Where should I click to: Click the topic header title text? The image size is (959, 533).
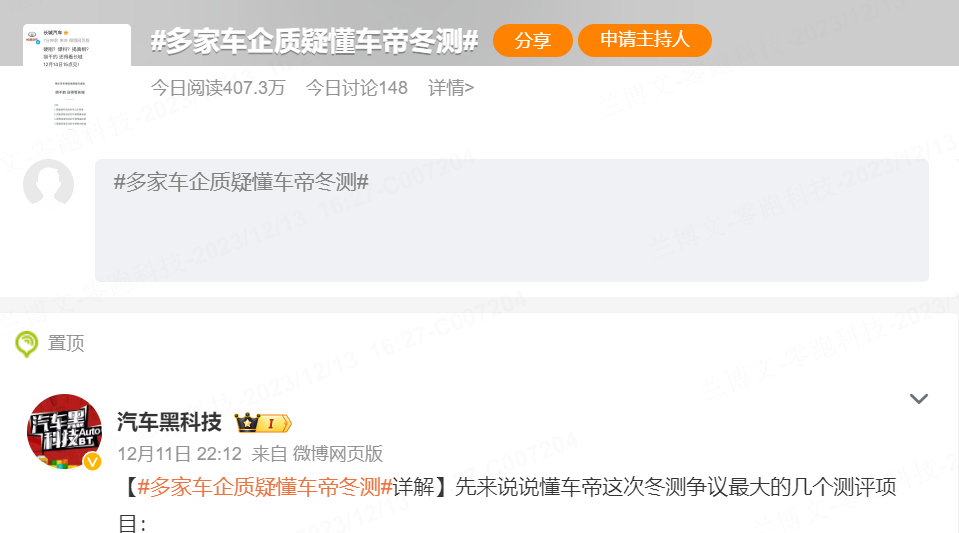click(x=314, y=42)
